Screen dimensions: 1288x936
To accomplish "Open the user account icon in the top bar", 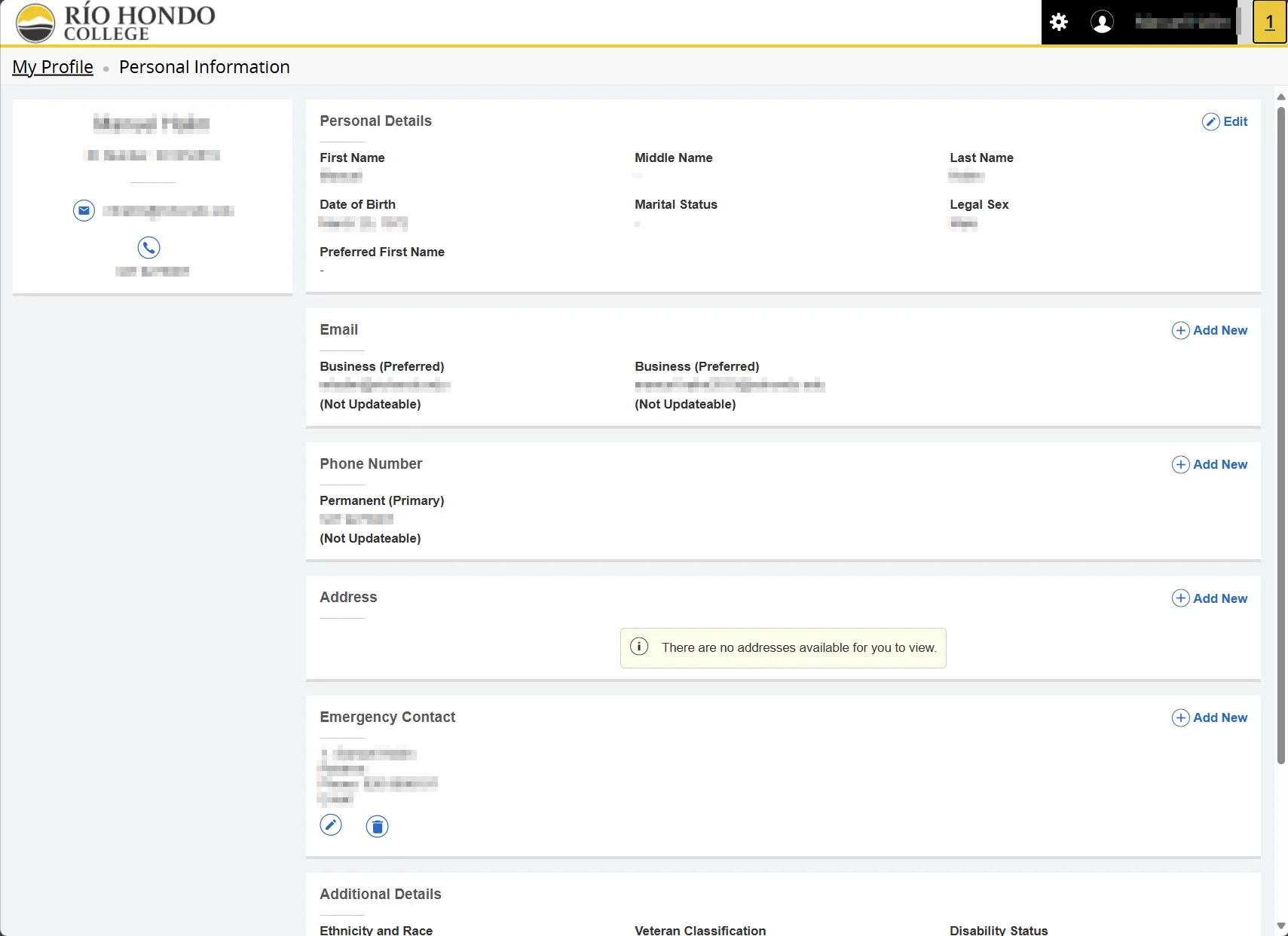I will point(1101,22).
